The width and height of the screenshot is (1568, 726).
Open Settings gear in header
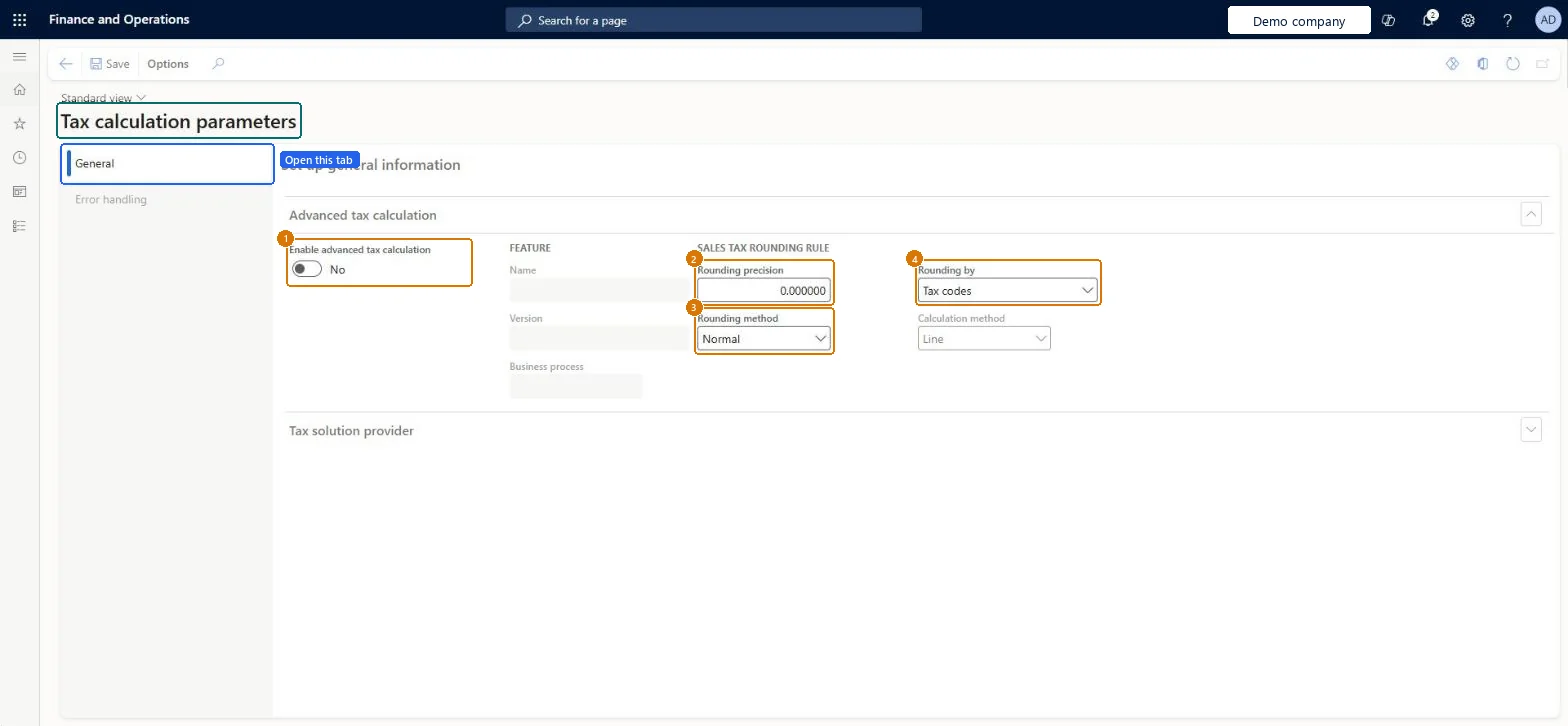point(1468,20)
